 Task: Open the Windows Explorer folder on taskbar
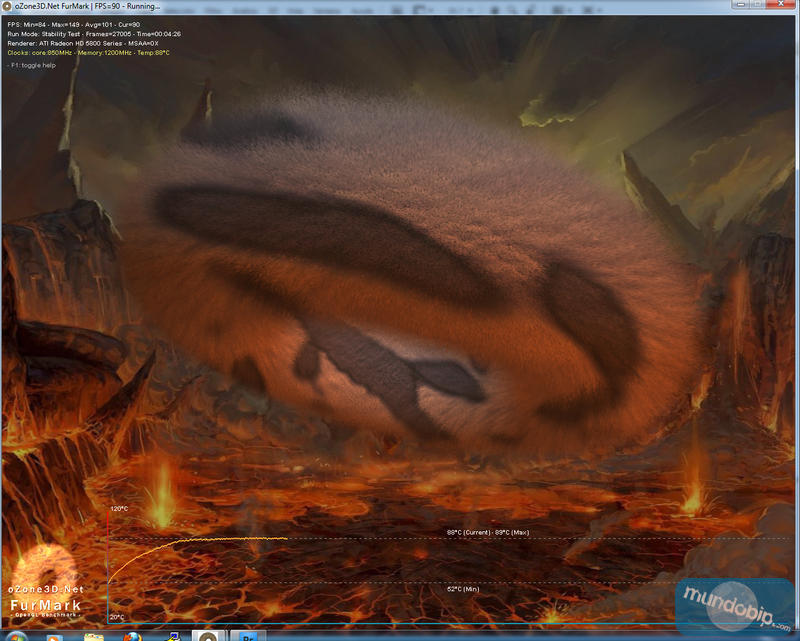[x=94, y=636]
